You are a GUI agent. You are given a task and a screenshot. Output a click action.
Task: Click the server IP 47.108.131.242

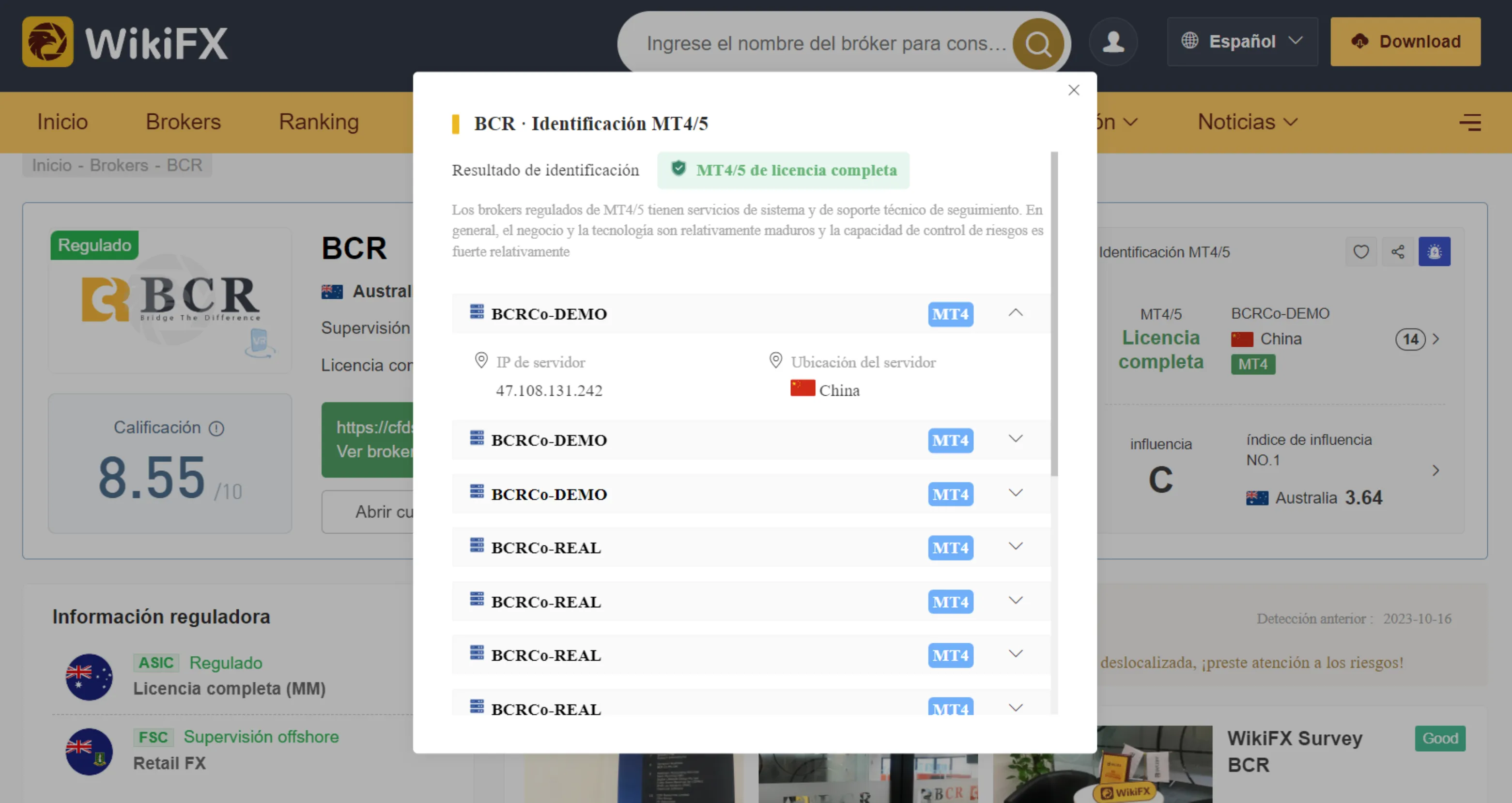[549, 390]
